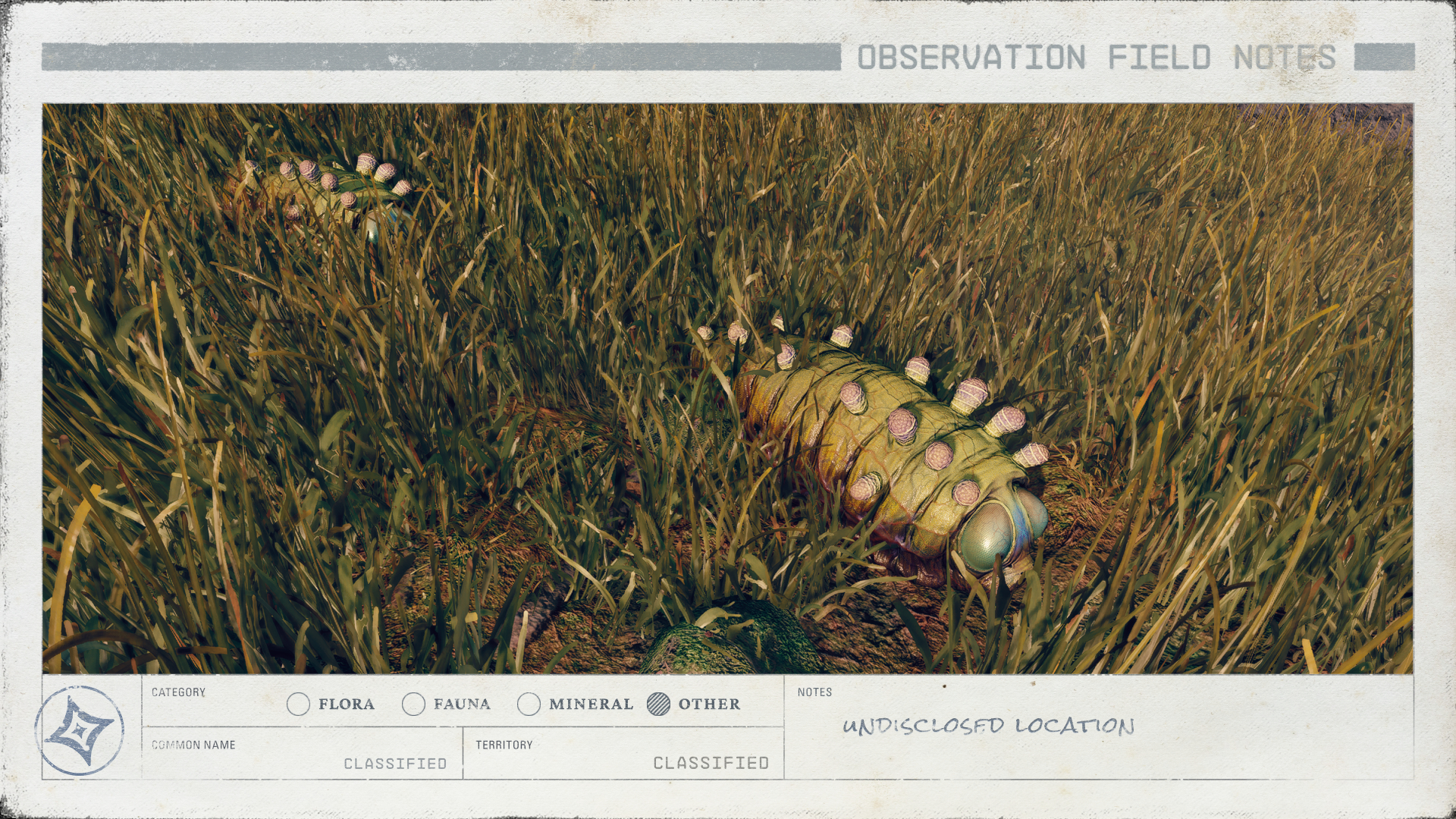Click the NOTES label
The height and width of the screenshot is (819, 1456).
(x=814, y=692)
